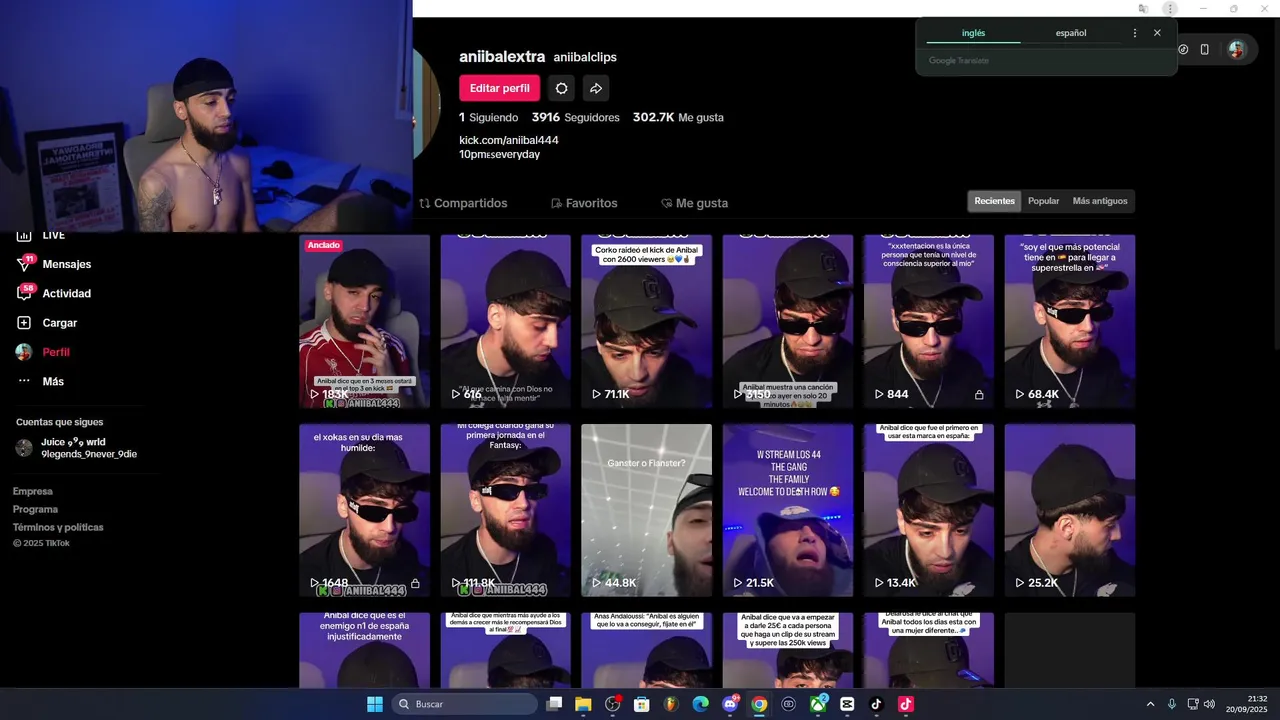Open Discord from taskbar
Viewport: 1280px width, 720px height.
point(730,704)
